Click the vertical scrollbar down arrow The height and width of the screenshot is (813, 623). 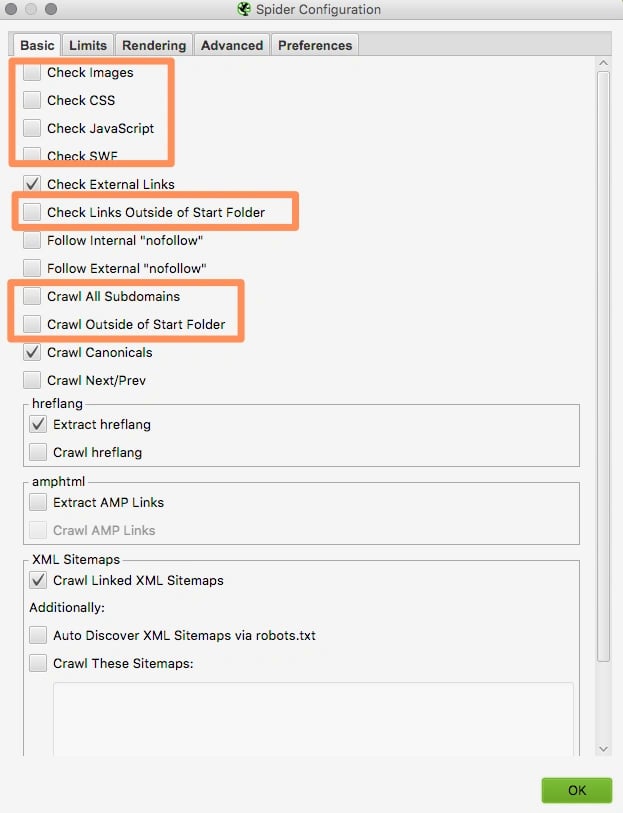pyautogui.click(x=603, y=747)
